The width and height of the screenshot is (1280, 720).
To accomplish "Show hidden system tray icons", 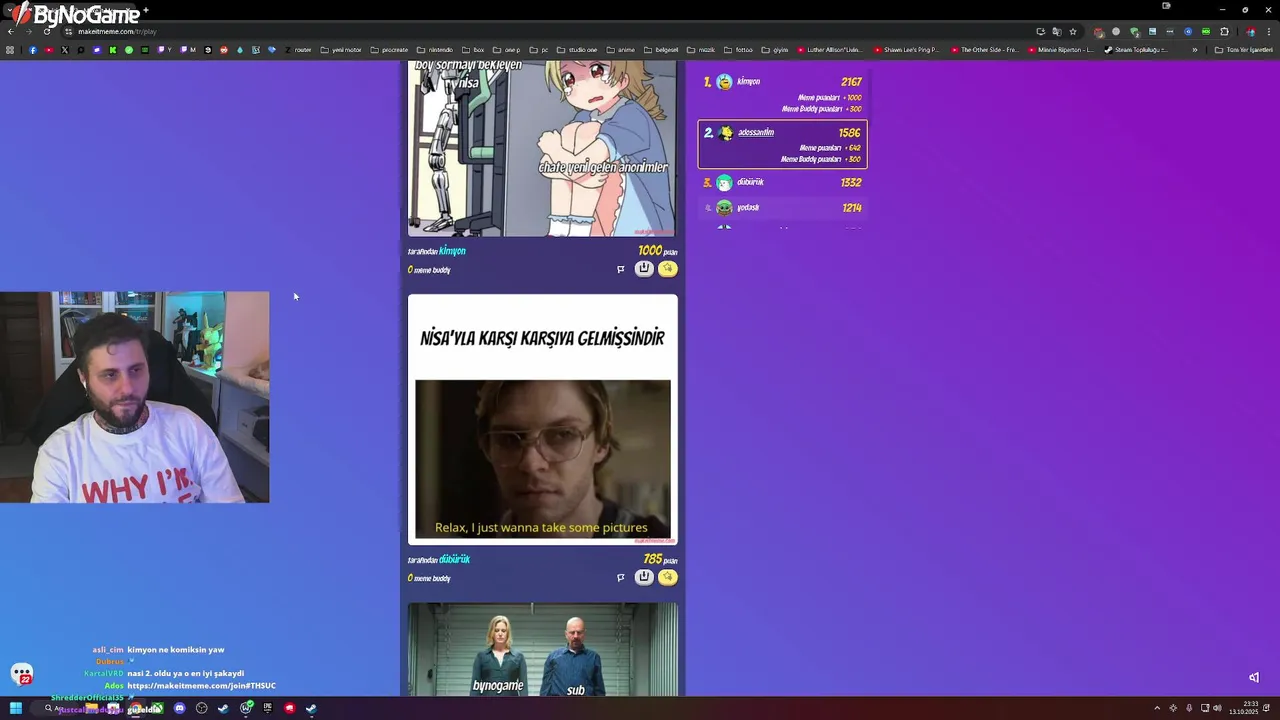I will pyautogui.click(x=1157, y=708).
